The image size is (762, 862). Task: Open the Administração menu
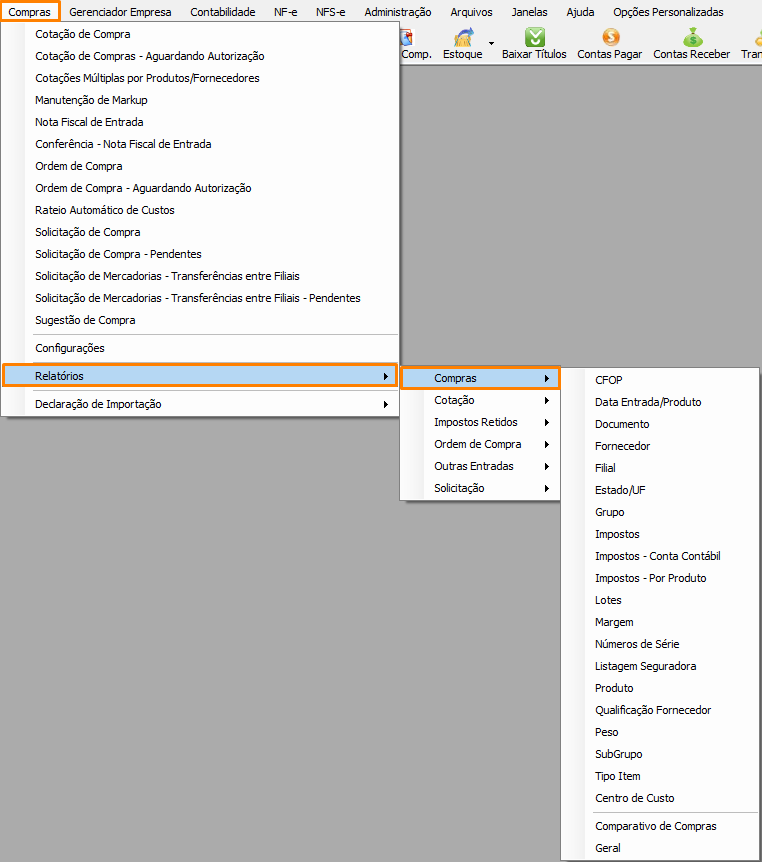tap(397, 12)
